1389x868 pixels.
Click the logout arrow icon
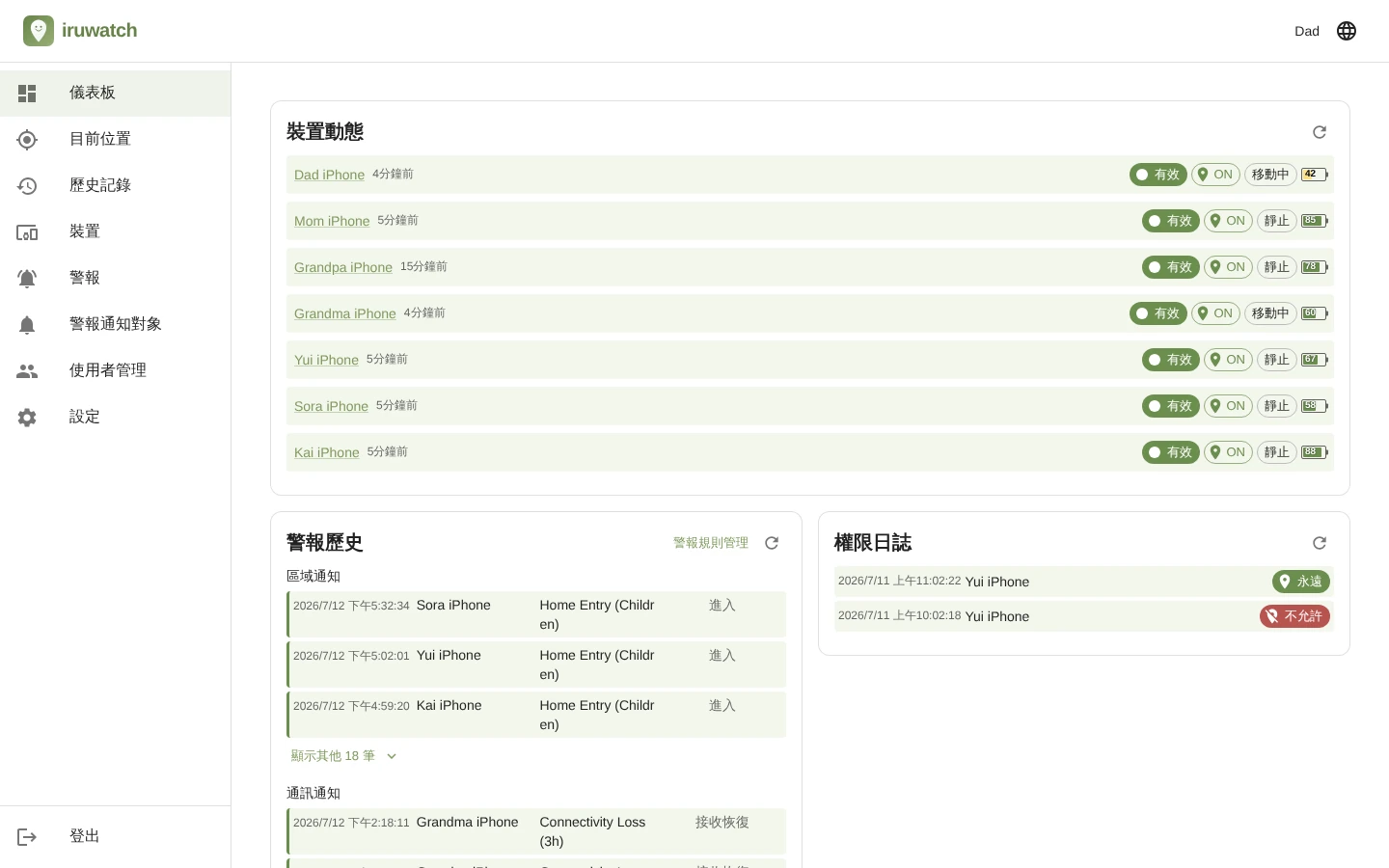[x=27, y=837]
